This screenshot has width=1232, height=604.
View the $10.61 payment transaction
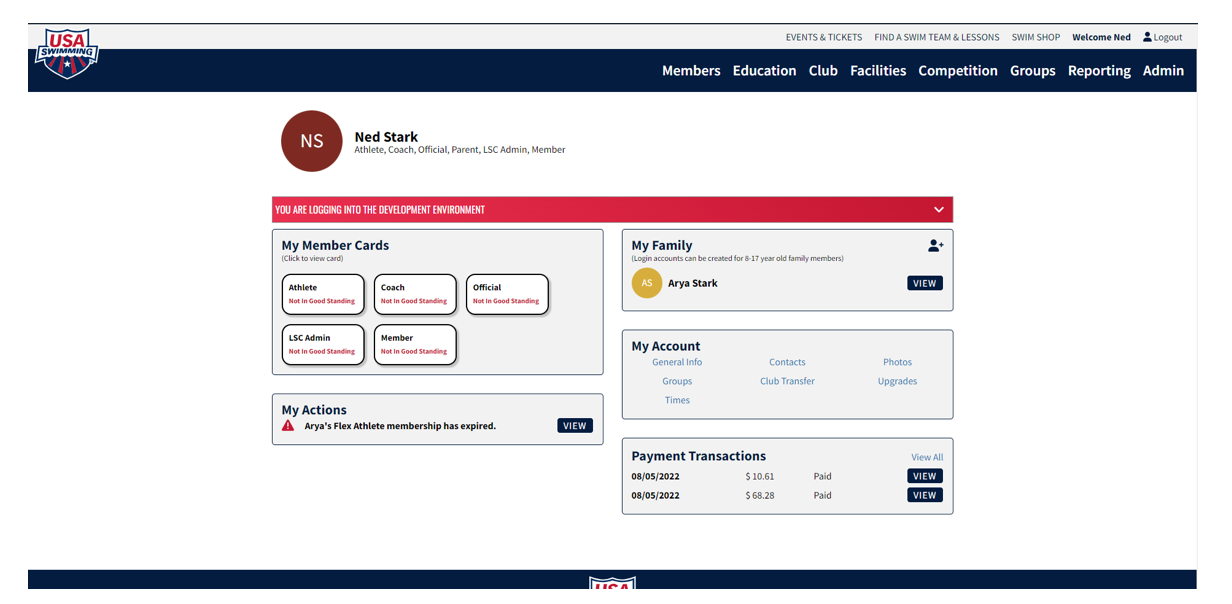click(x=924, y=477)
